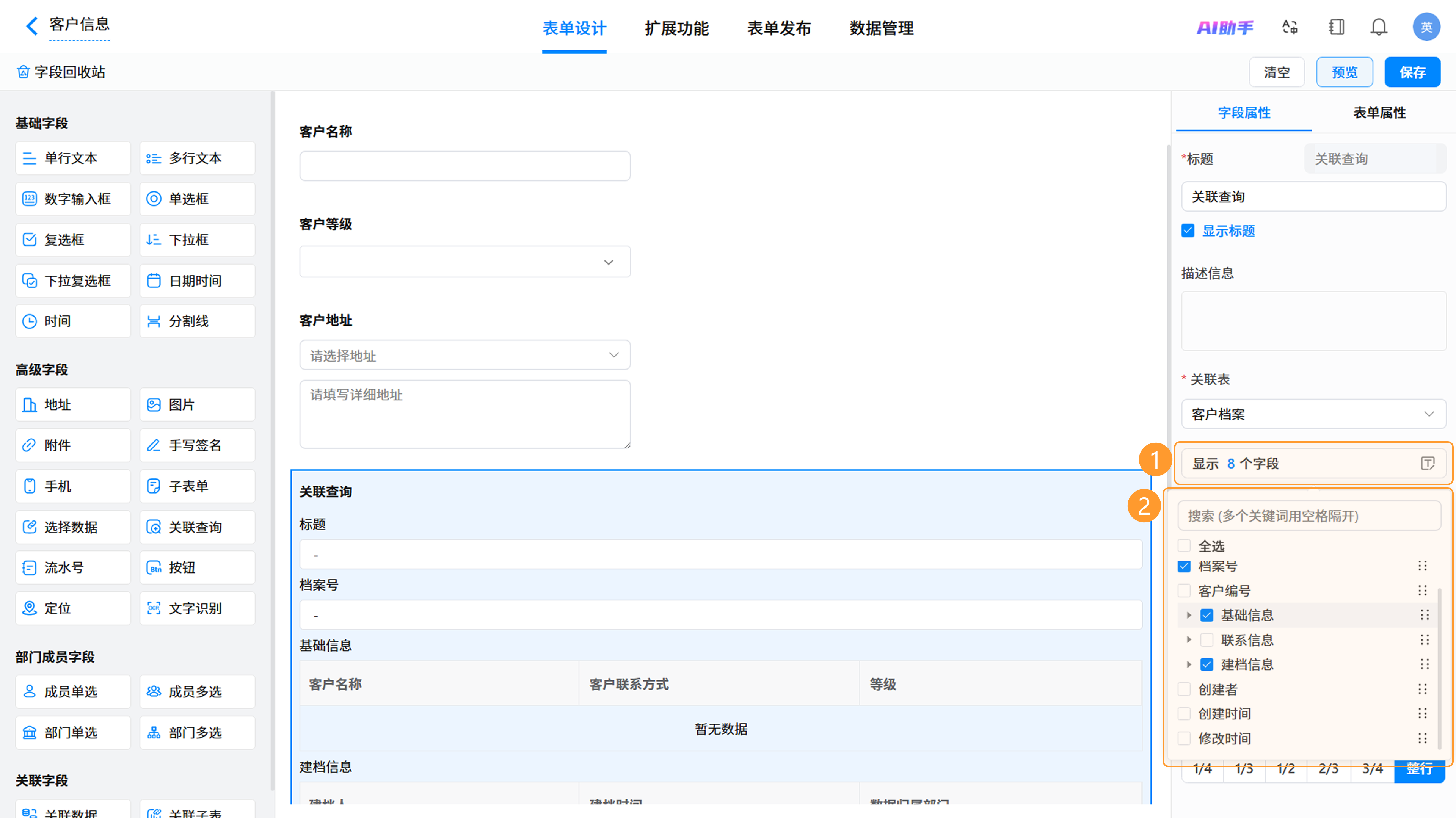The height and width of the screenshot is (818, 1456).
Task: Expand the 建档信息 tree node
Action: (1189, 664)
